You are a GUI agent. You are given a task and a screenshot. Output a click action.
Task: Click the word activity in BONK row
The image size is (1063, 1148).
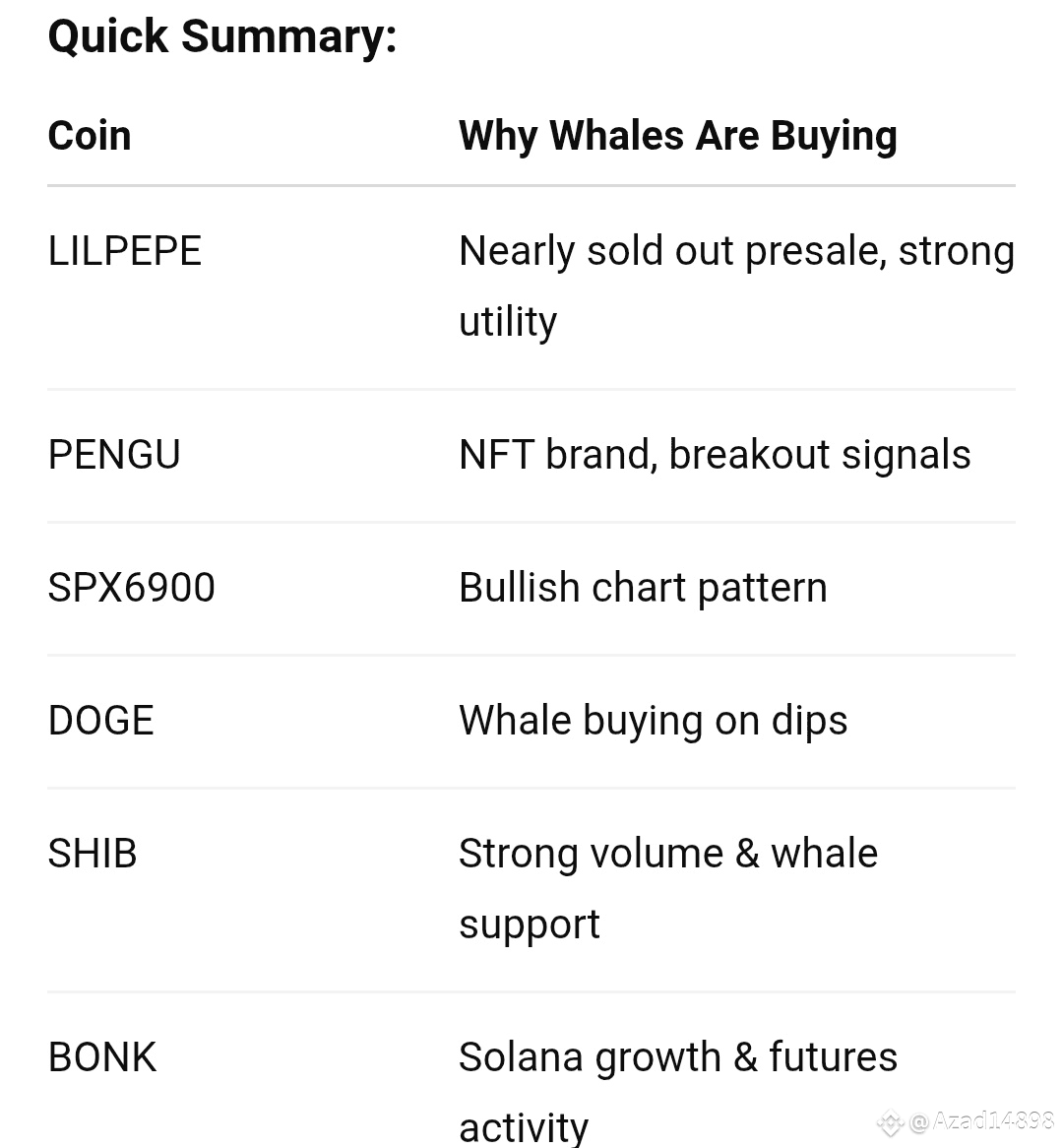point(524,1128)
